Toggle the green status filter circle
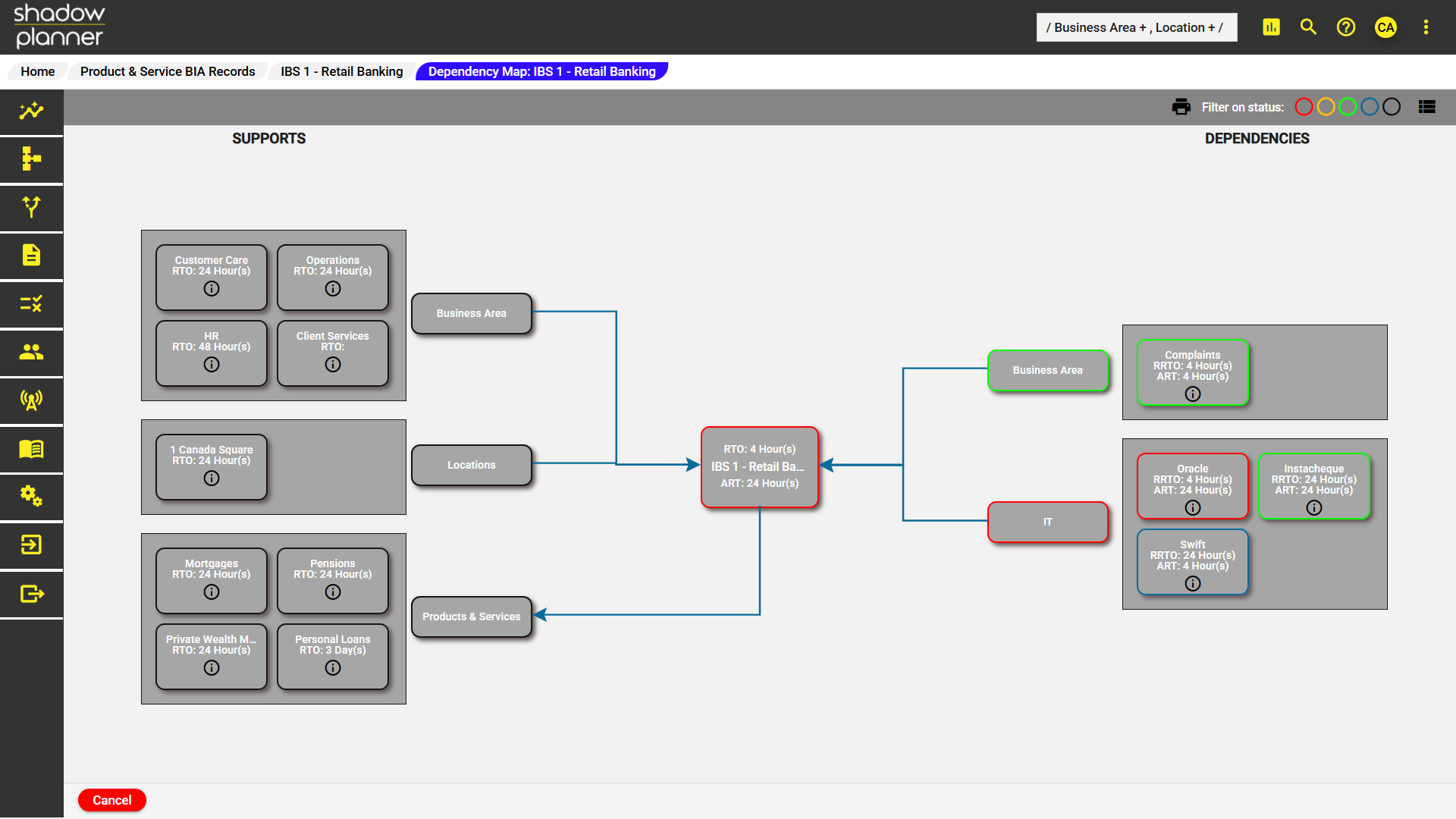1456x819 pixels. (1348, 107)
